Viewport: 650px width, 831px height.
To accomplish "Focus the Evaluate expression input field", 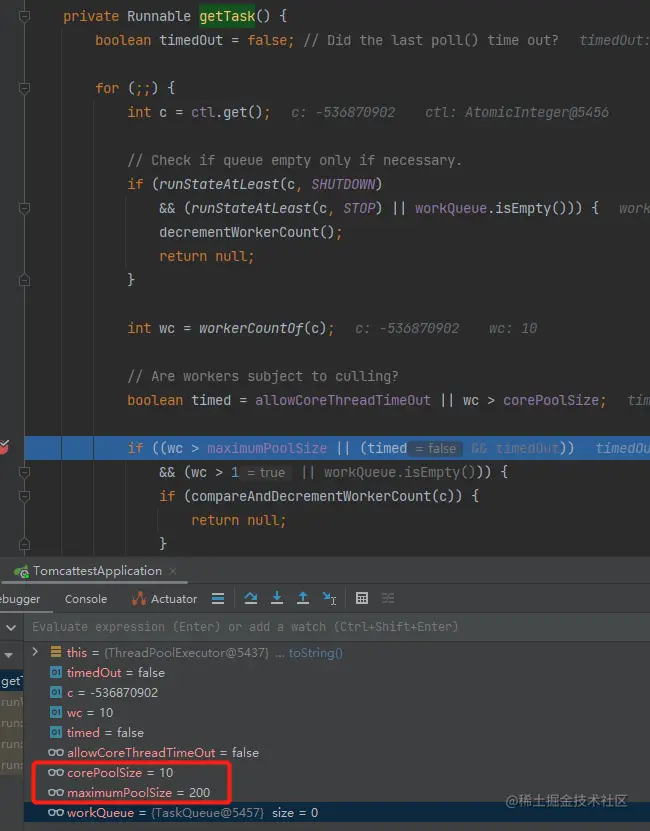I will click(x=339, y=627).
